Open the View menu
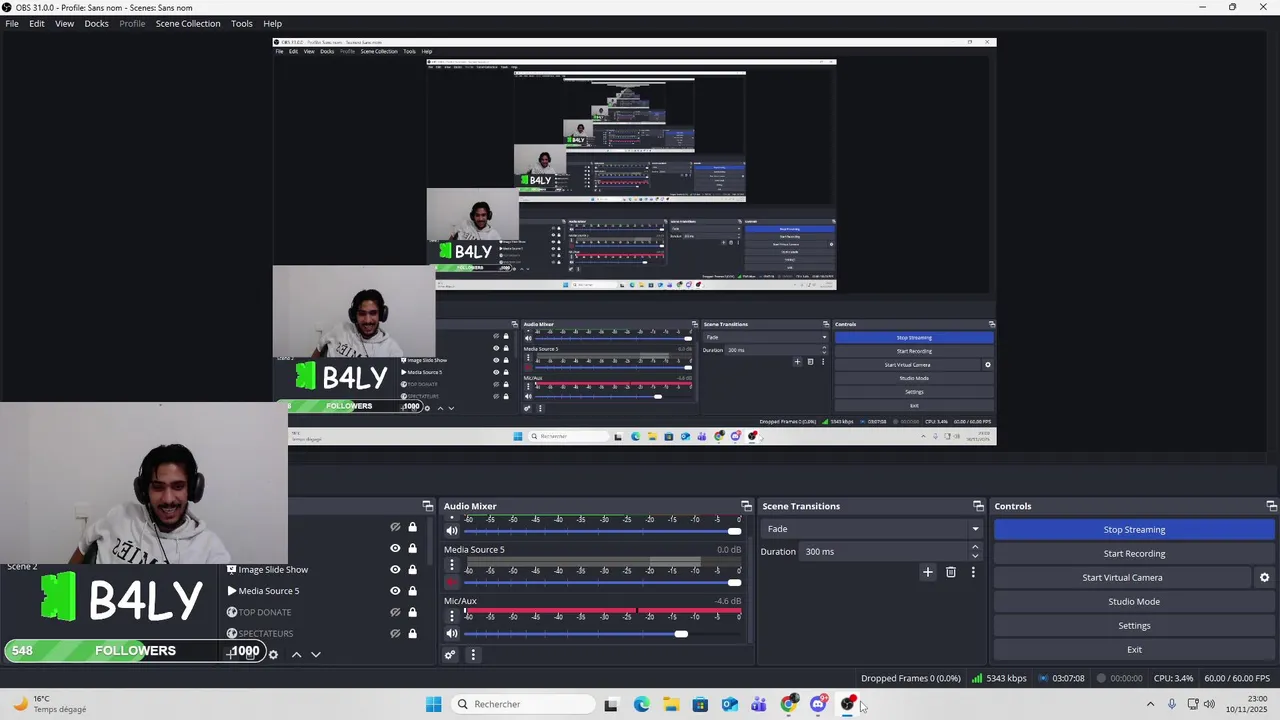Image resolution: width=1280 pixels, height=720 pixels. [x=64, y=23]
